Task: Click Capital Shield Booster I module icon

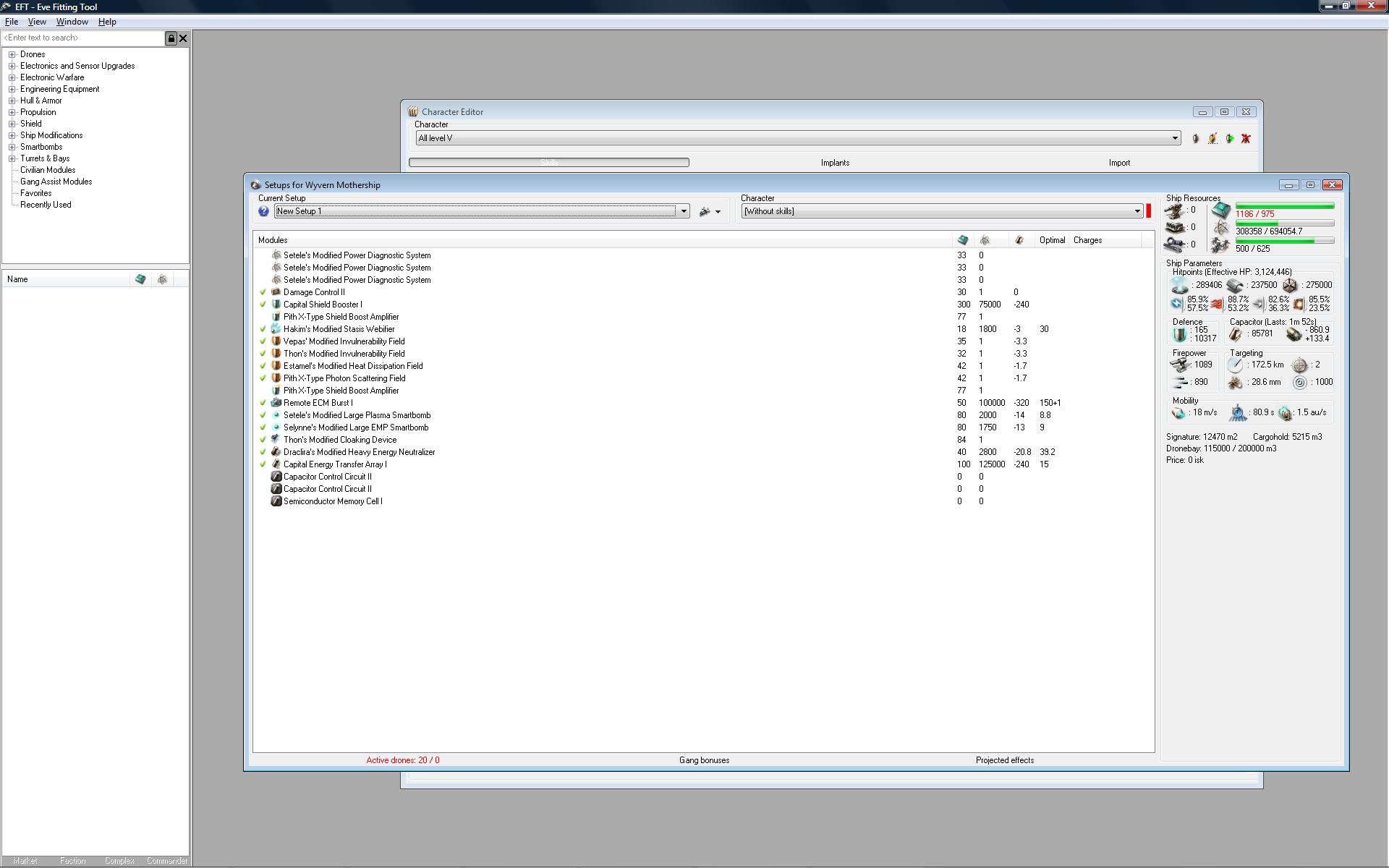Action: (x=276, y=305)
